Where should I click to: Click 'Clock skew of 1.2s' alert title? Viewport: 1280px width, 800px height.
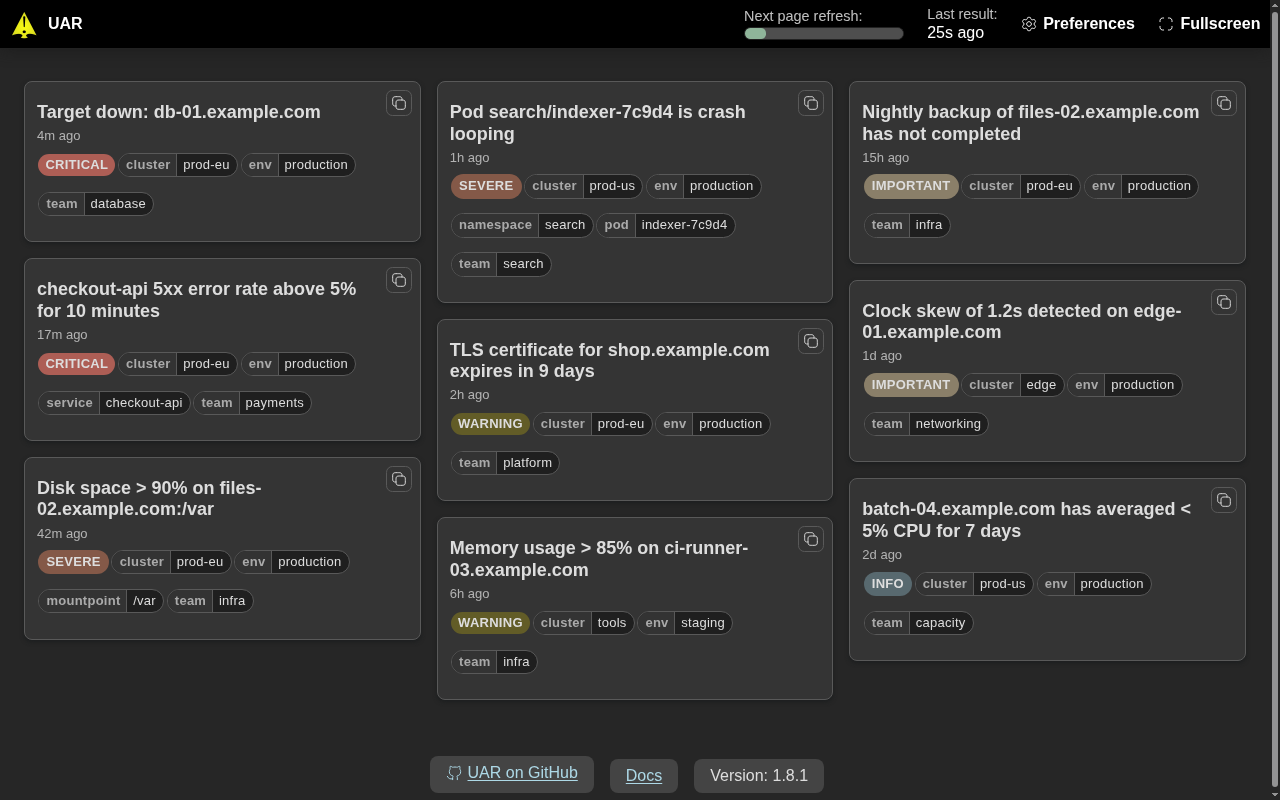point(1022,321)
